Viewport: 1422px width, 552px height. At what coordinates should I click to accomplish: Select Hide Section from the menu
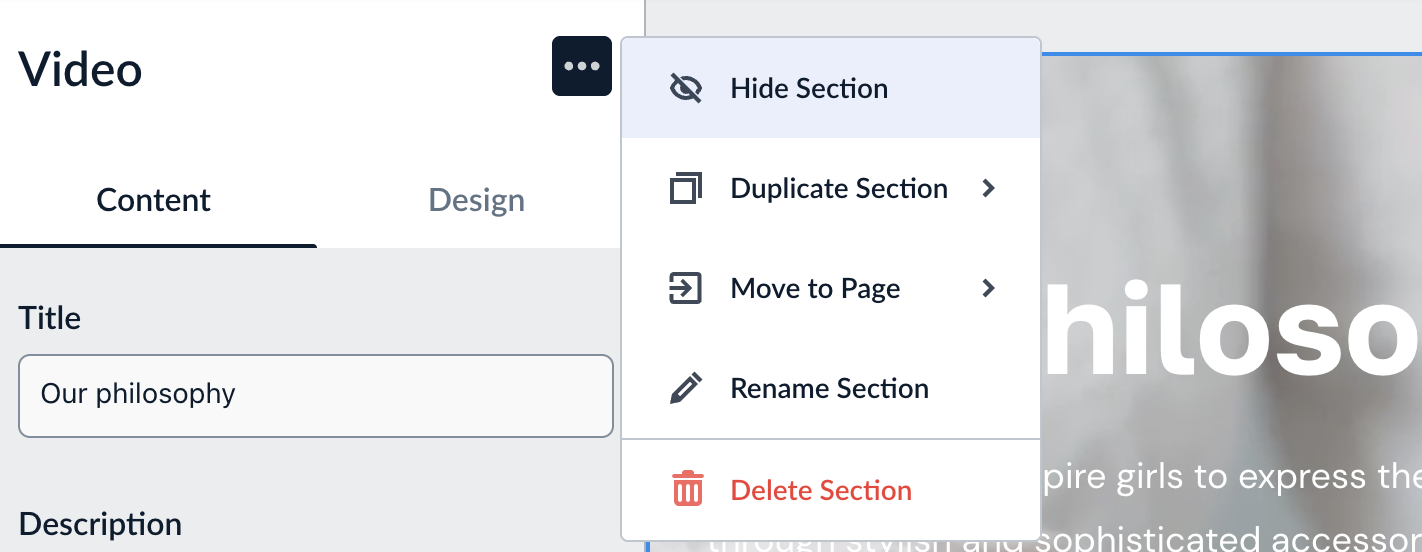point(809,88)
